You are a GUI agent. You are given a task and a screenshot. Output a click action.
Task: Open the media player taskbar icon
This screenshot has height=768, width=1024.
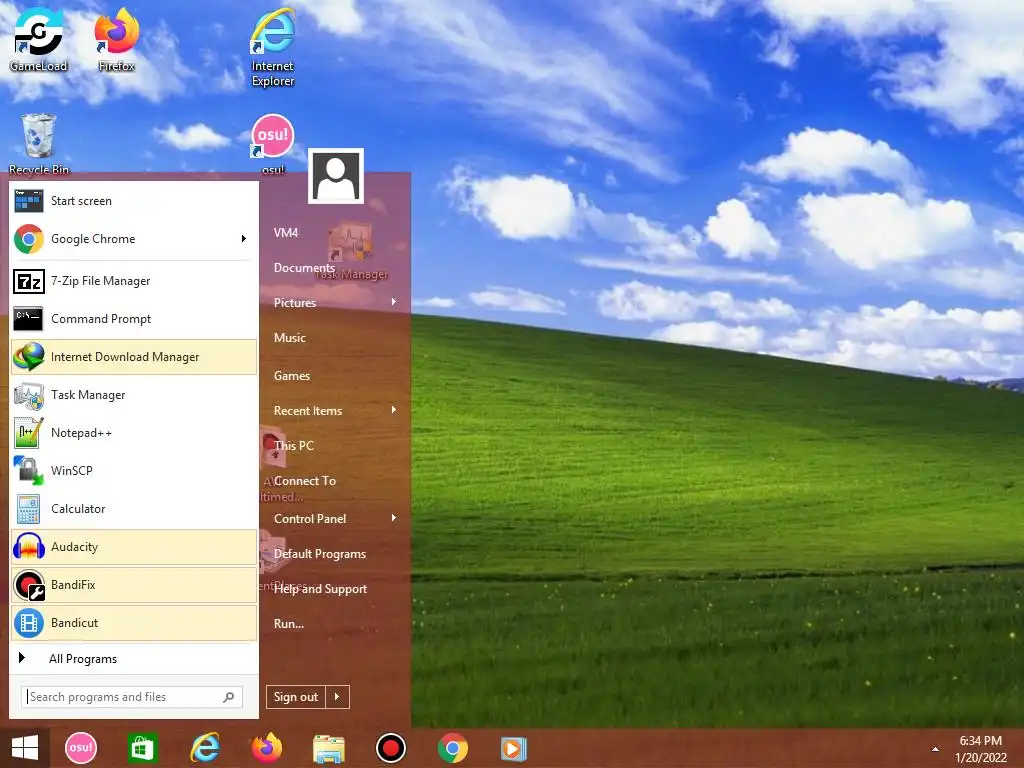(x=514, y=749)
